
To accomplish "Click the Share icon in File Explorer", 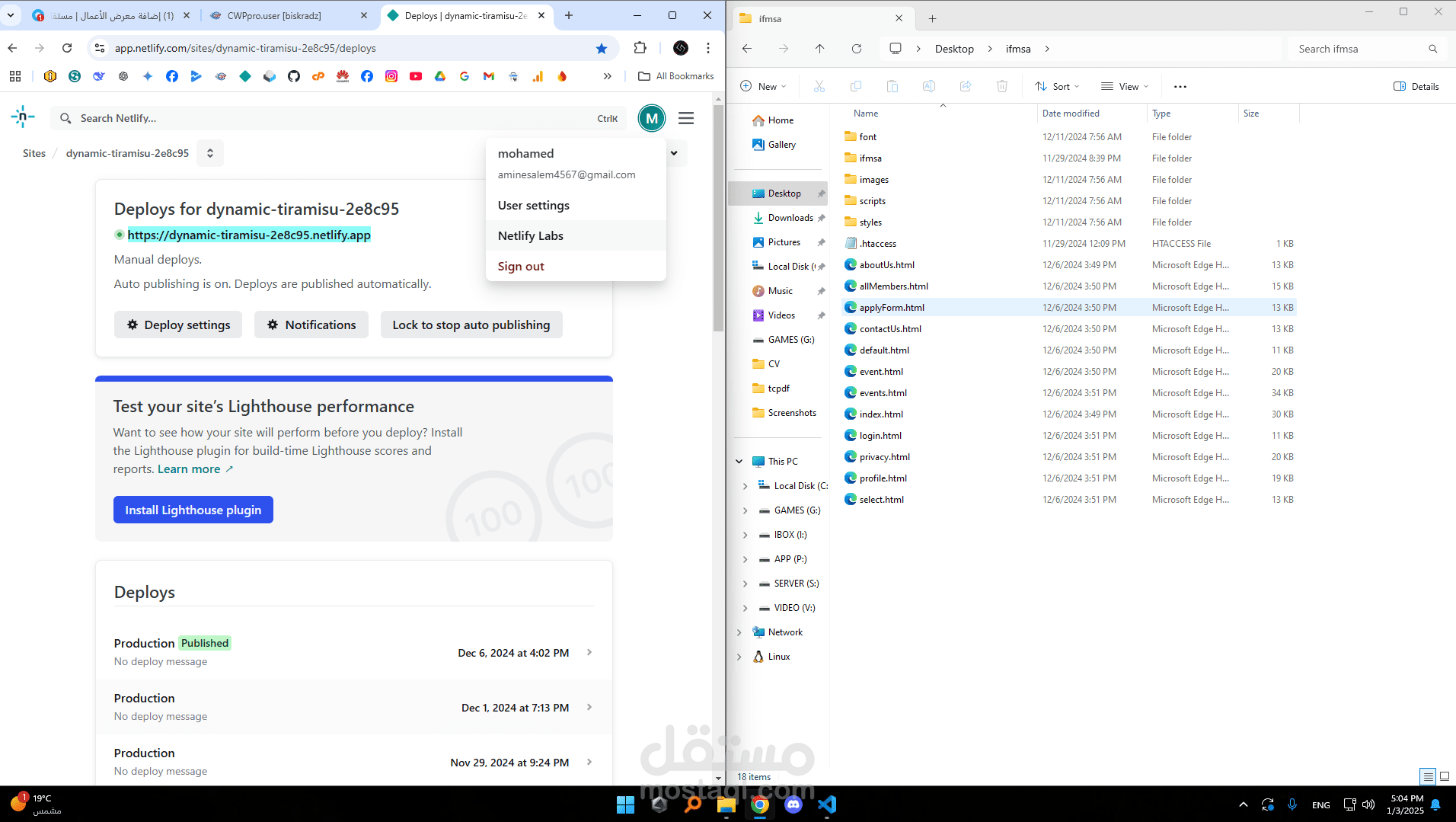I will (966, 87).
